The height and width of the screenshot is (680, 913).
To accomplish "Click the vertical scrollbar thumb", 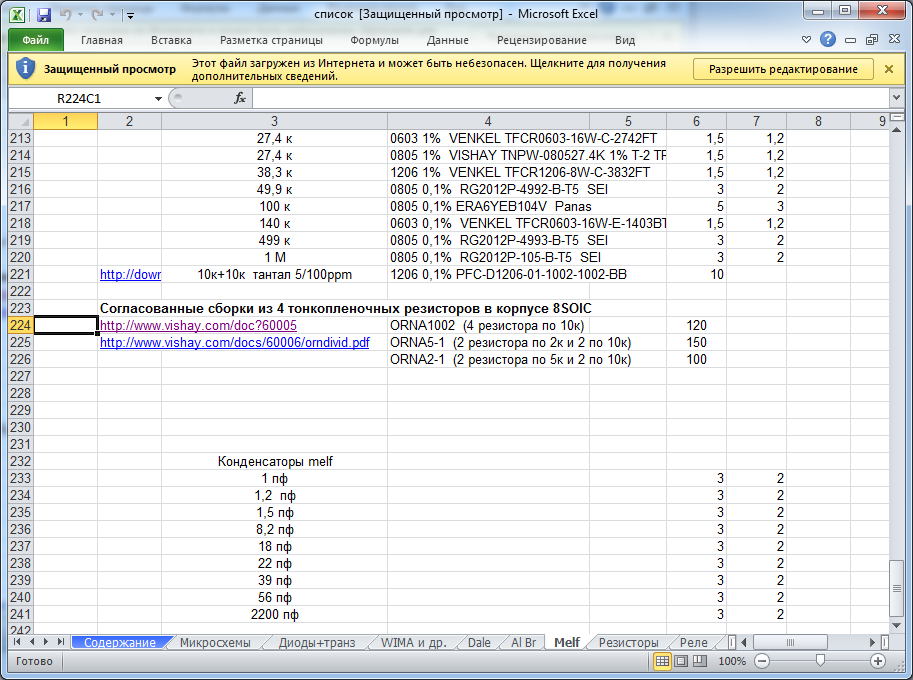I will point(897,588).
